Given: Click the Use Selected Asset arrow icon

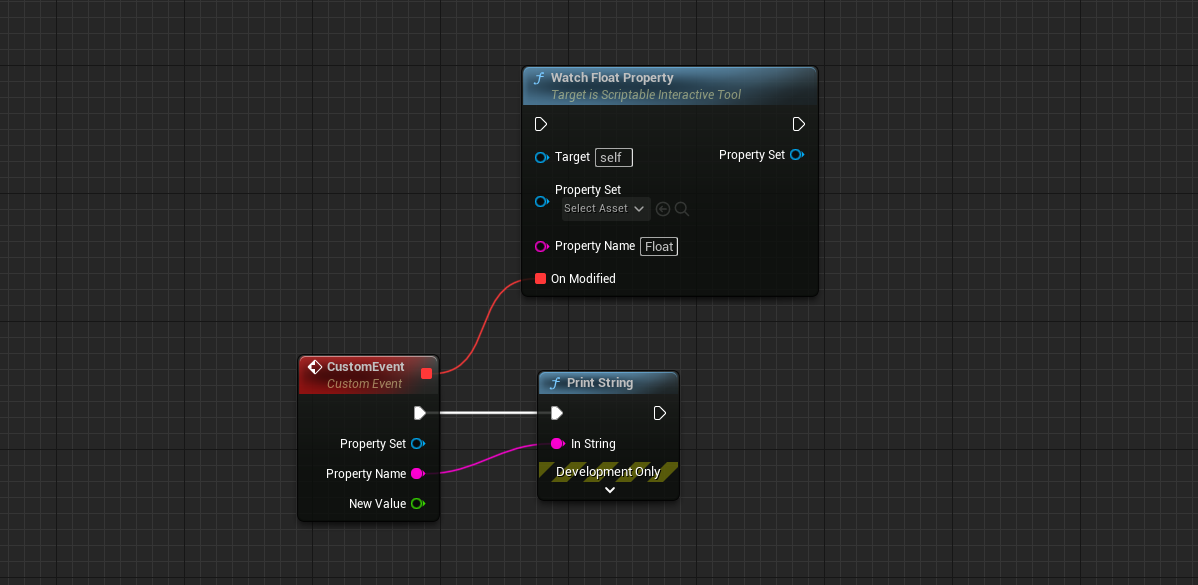Looking at the screenshot, I should point(663,208).
